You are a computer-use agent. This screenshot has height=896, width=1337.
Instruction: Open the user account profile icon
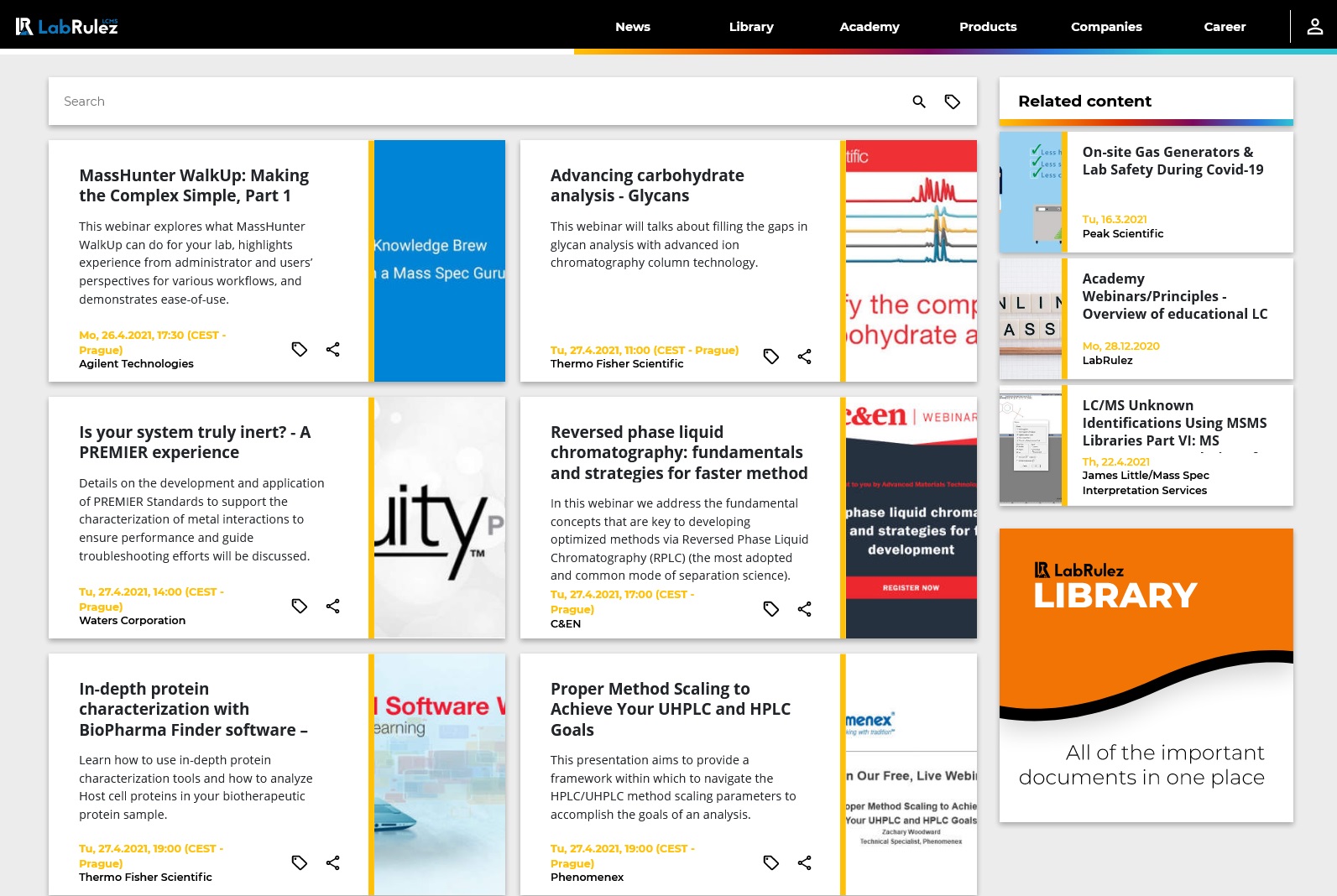(1315, 27)
